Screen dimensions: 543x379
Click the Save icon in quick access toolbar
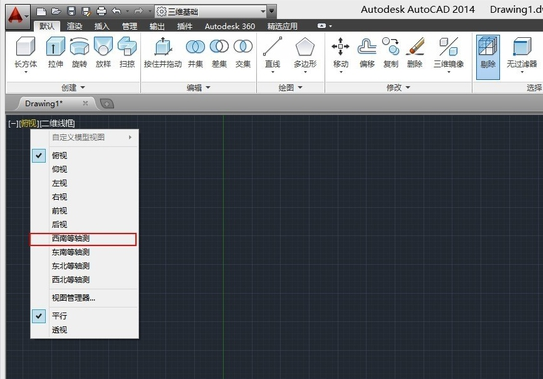(x=71, y=11)
